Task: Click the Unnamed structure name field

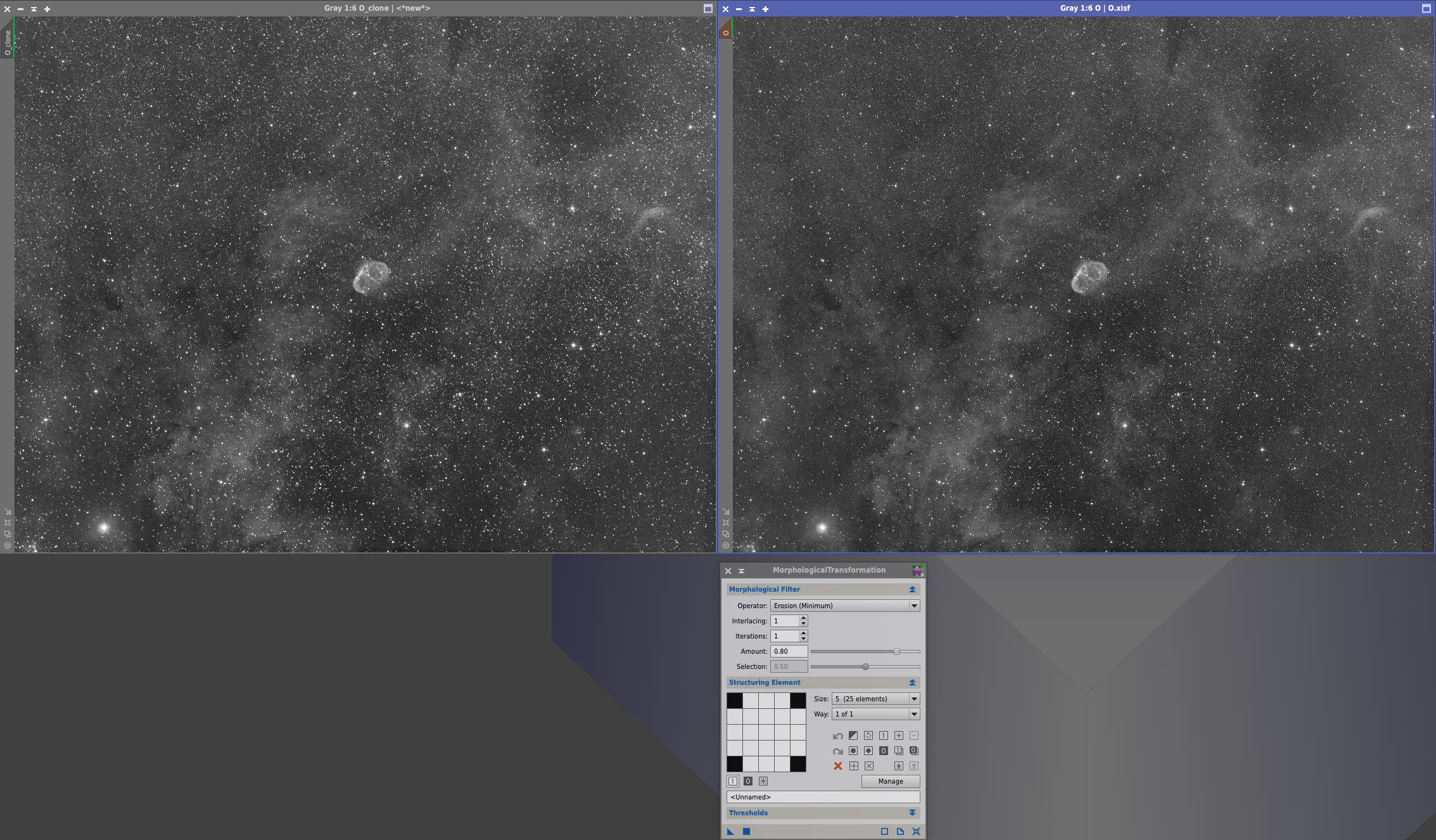Action: point(823,797)
